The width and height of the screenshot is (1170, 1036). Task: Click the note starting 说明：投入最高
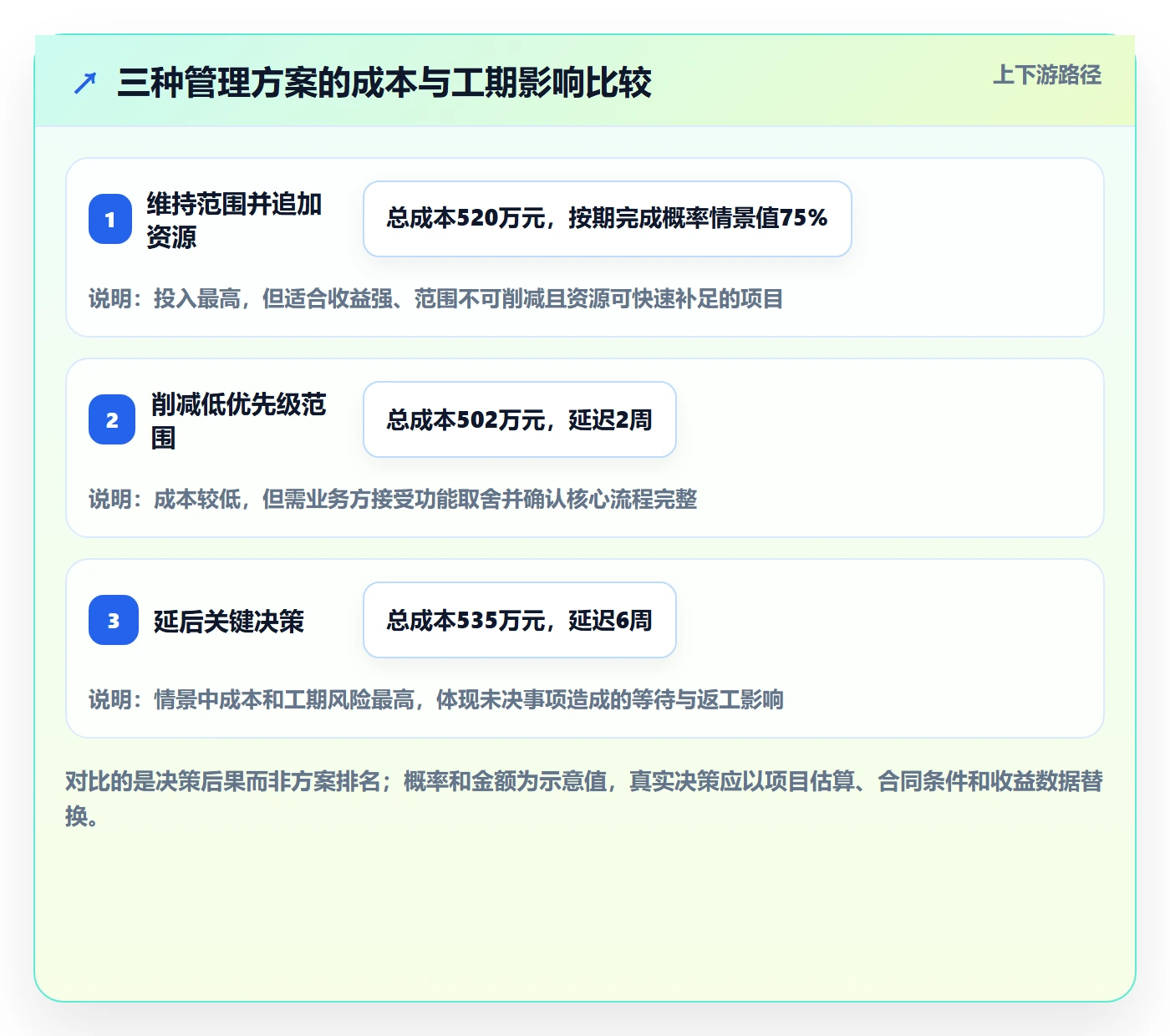point(436,298)
